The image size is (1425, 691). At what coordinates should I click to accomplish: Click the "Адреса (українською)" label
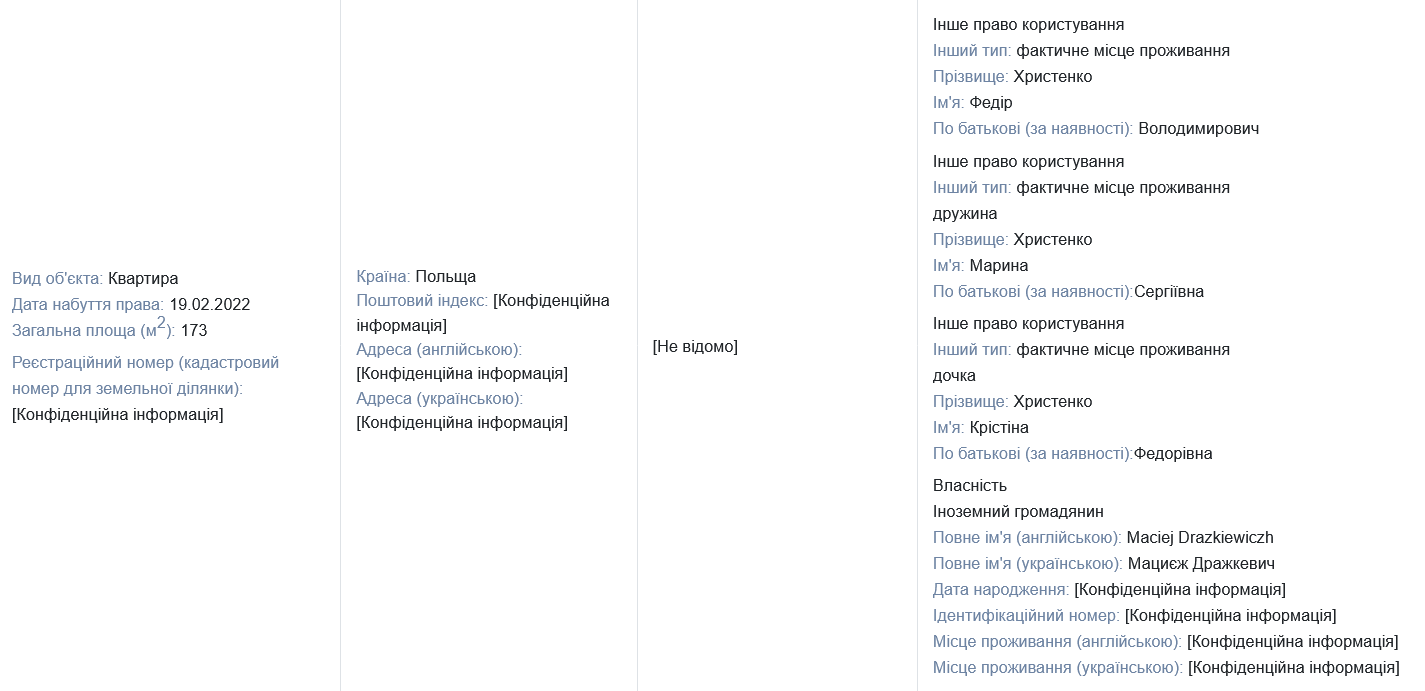[439, 399]
